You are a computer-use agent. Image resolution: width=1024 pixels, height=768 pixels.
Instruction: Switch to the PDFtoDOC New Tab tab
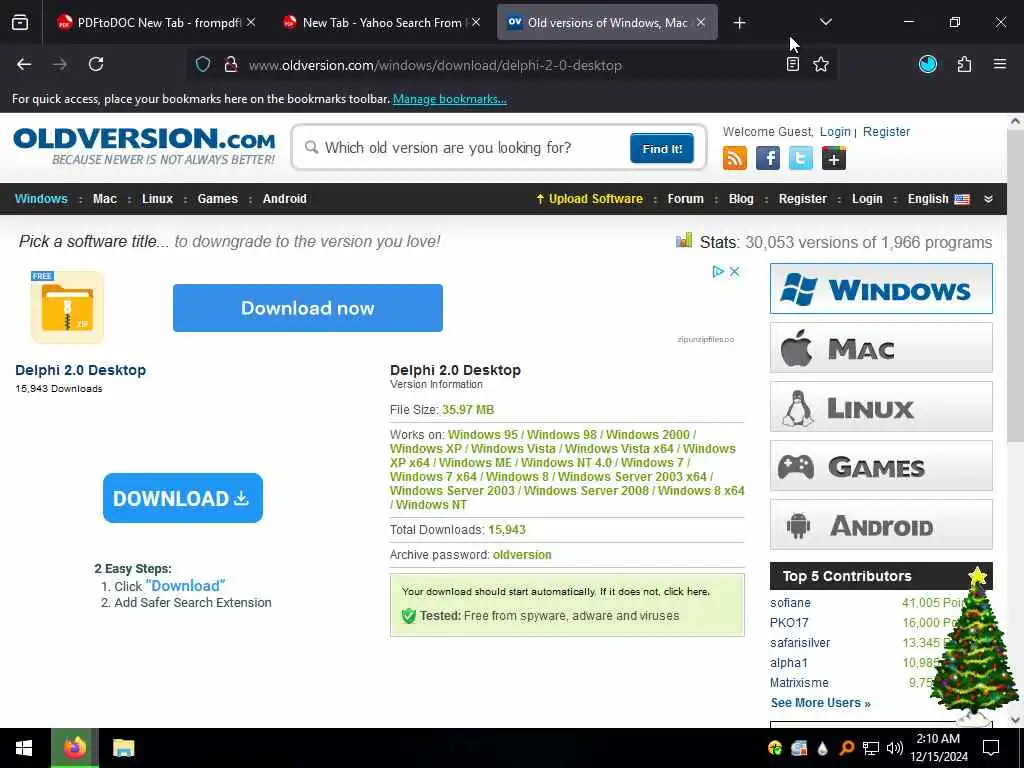[x=157, y=22]
